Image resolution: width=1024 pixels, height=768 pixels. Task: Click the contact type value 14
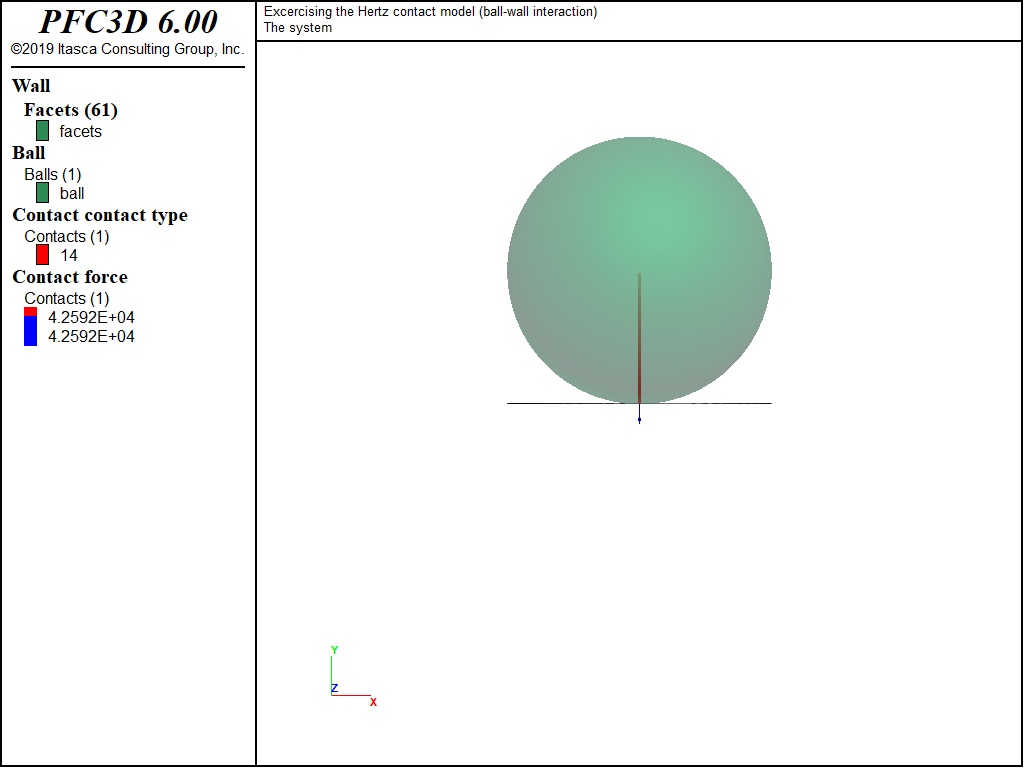[69, 255]
